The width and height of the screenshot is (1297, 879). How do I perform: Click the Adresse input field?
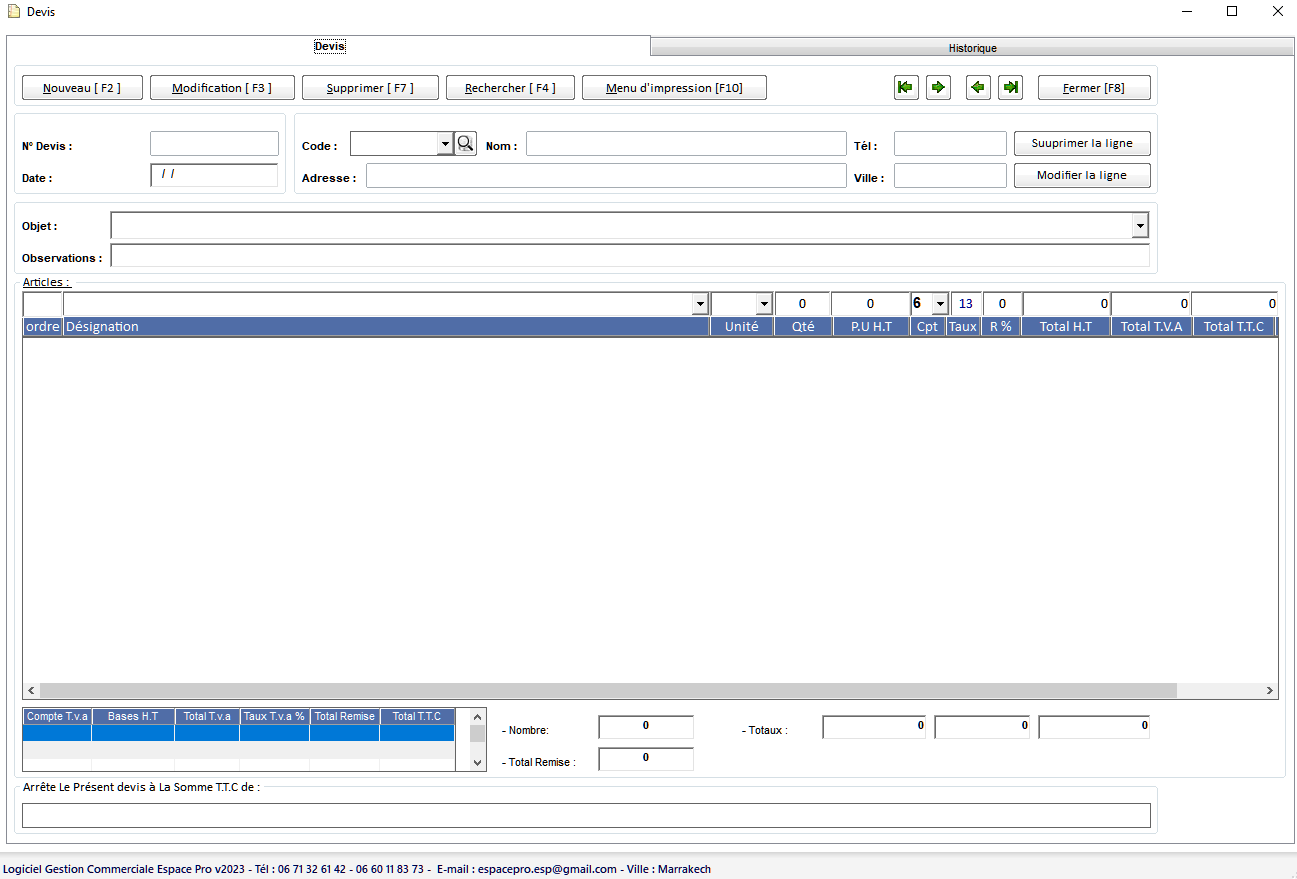606,176
